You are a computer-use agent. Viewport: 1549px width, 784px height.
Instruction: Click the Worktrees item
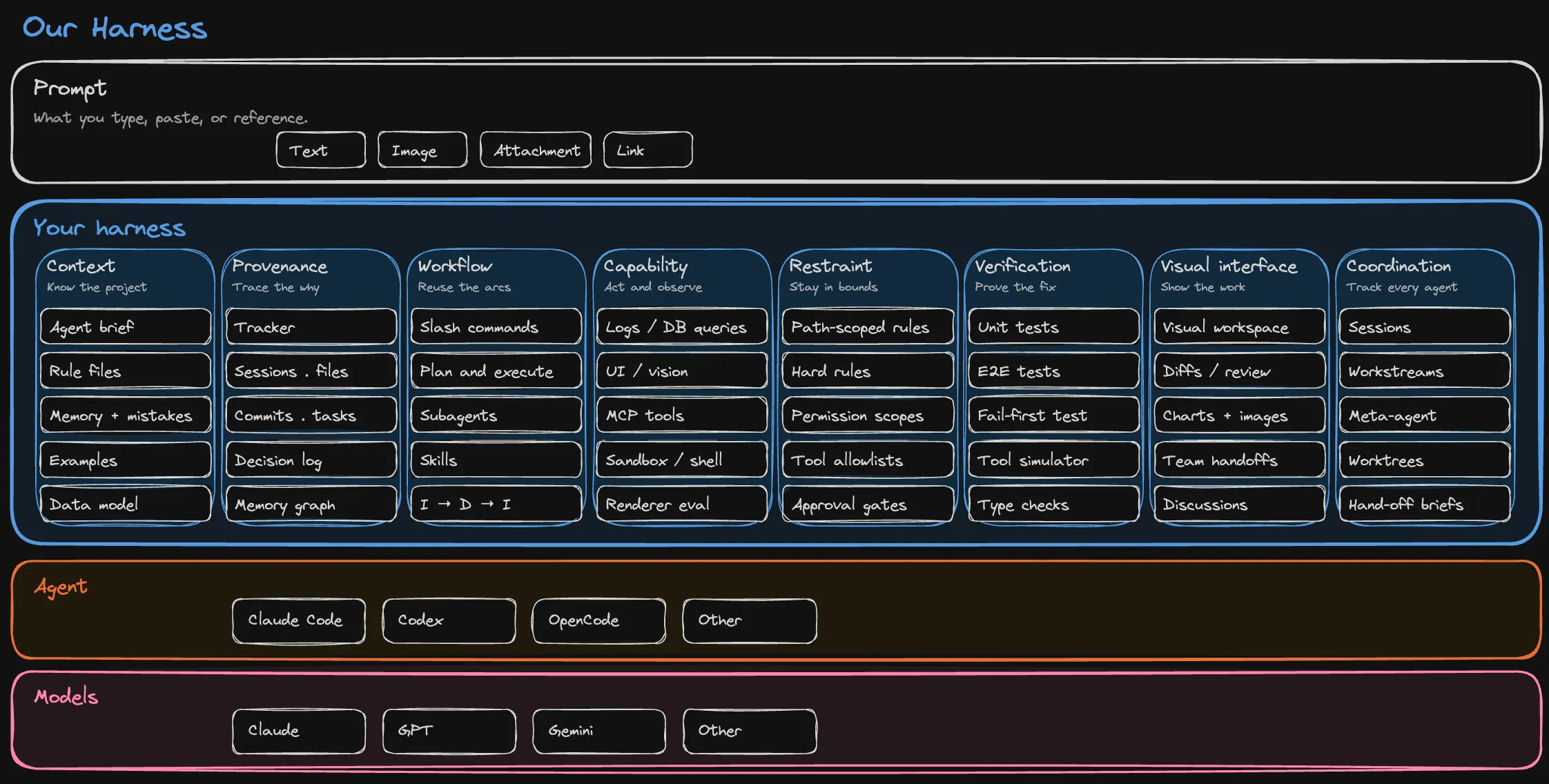click(x=1425, y=460)
